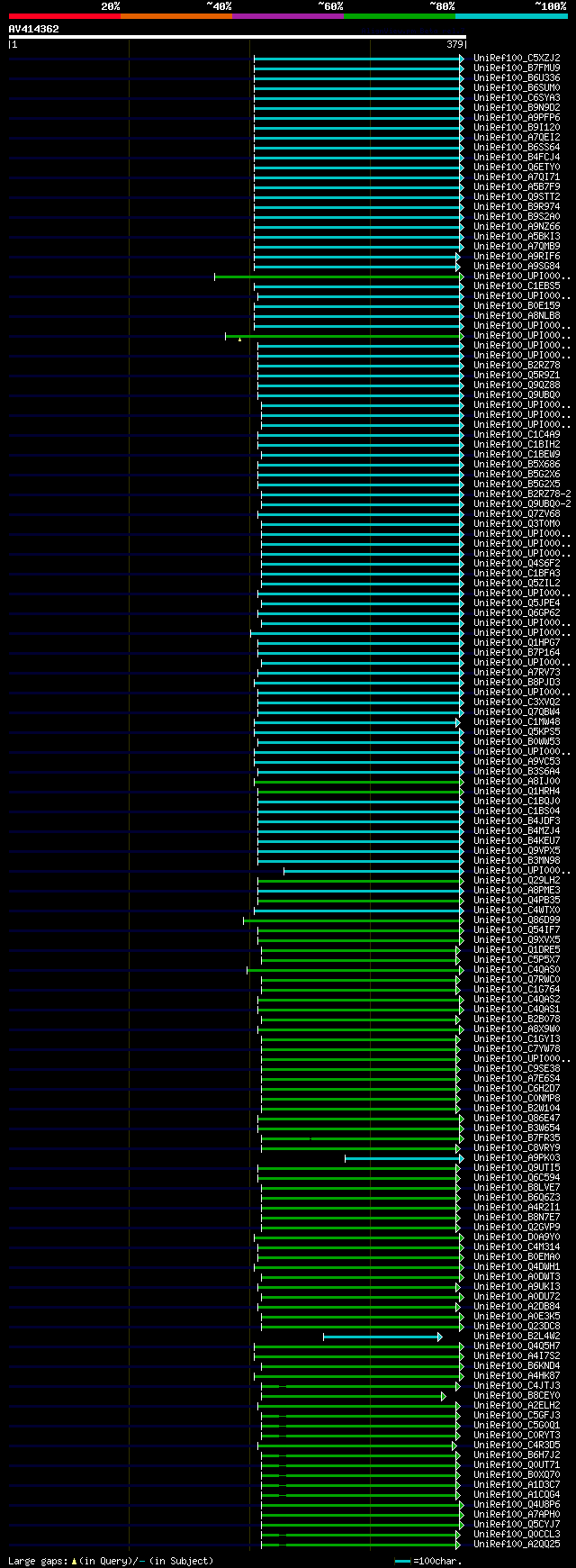The image size is (576, 1568).
Task: Click the cyan 100char scale marker in legend
Action: pyautogui.click(x=402, y=1561)
